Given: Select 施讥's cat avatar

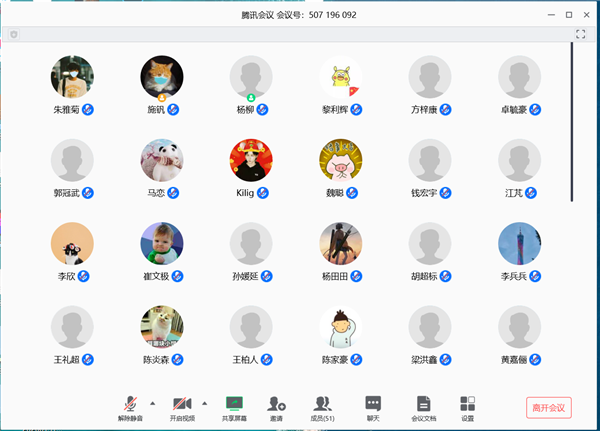Looking at the screenshot, I should 162,77.
